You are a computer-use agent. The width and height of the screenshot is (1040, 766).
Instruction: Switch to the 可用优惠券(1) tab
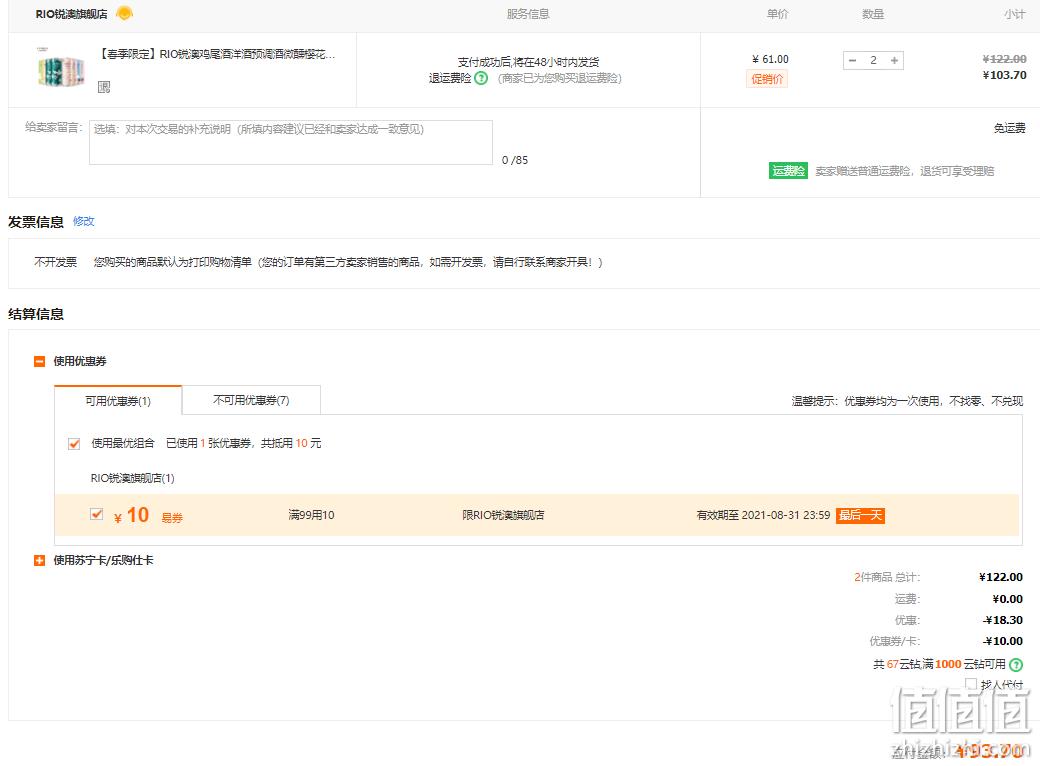point(118,401)
